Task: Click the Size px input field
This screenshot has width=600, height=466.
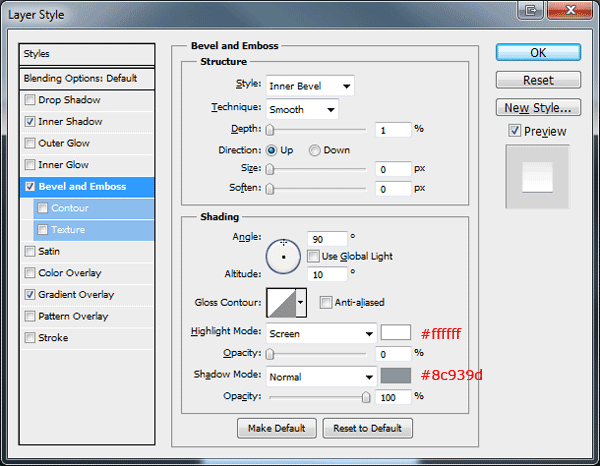Action: click(393, 169)
